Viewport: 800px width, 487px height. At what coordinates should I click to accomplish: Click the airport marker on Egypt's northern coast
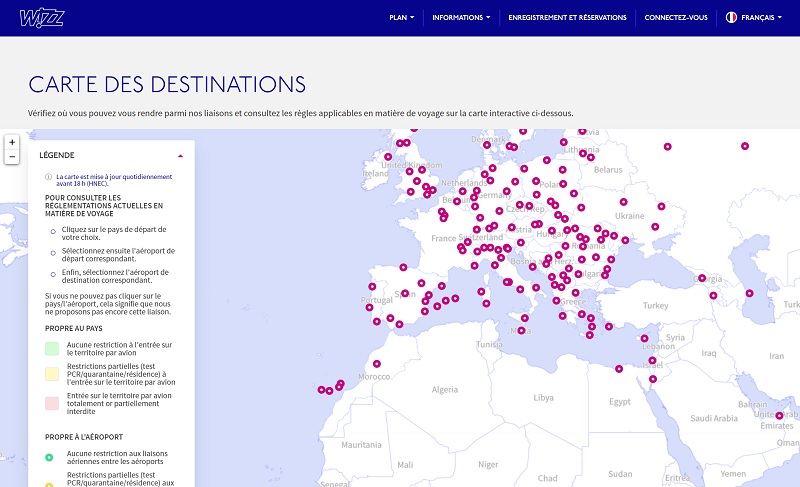pos(619,370)
